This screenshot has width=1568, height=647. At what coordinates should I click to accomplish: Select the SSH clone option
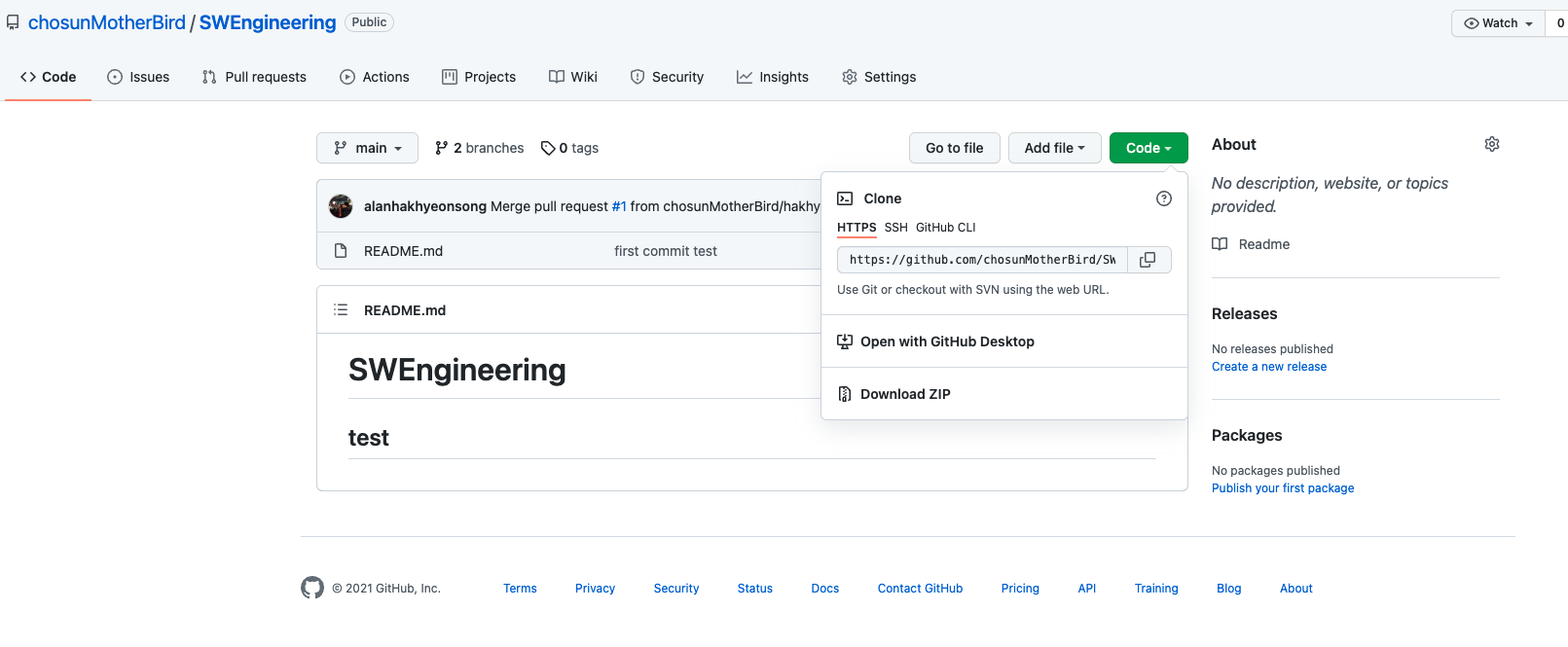click(895, 228)
